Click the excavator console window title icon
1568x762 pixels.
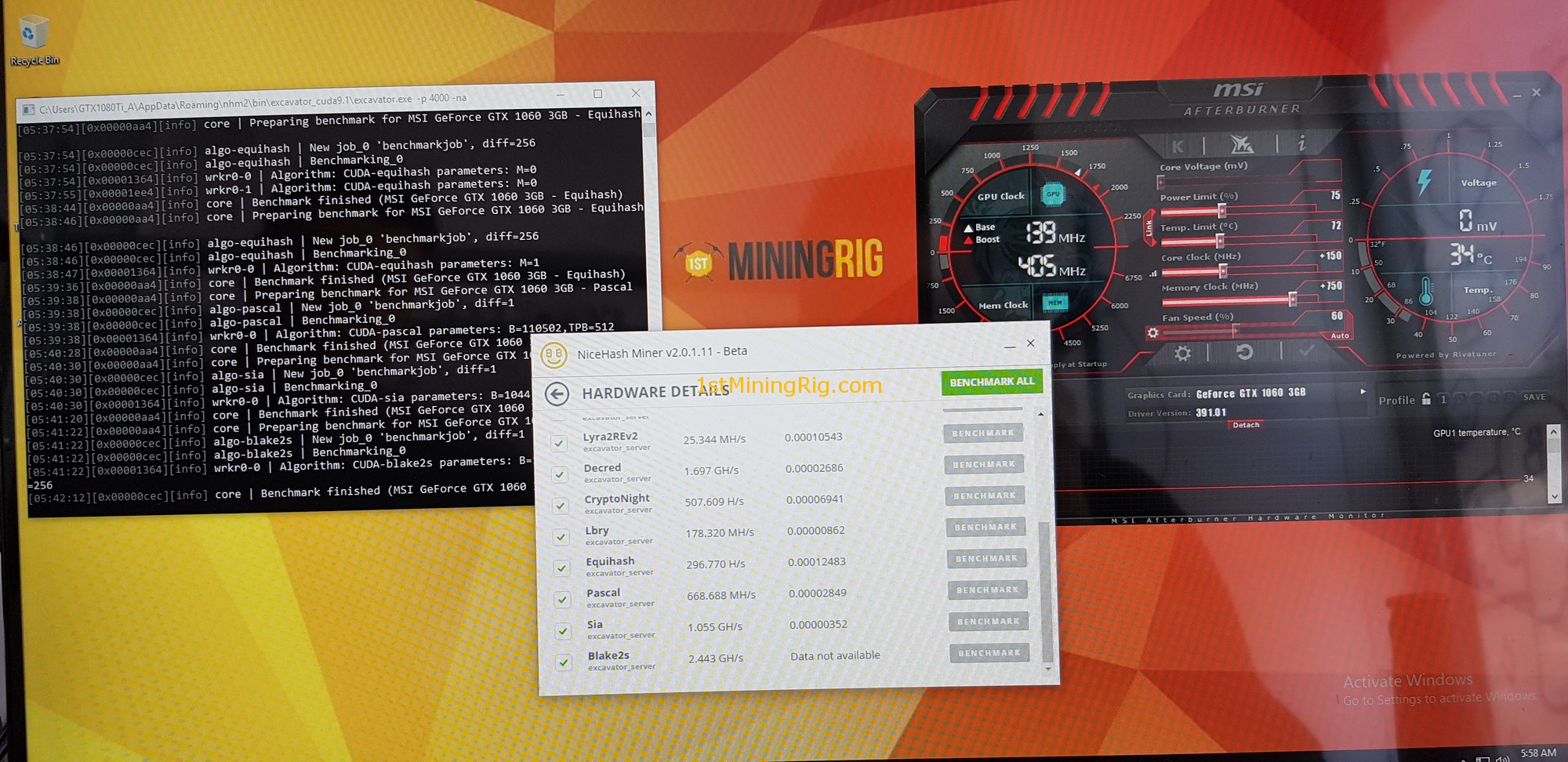click(28, 110)
